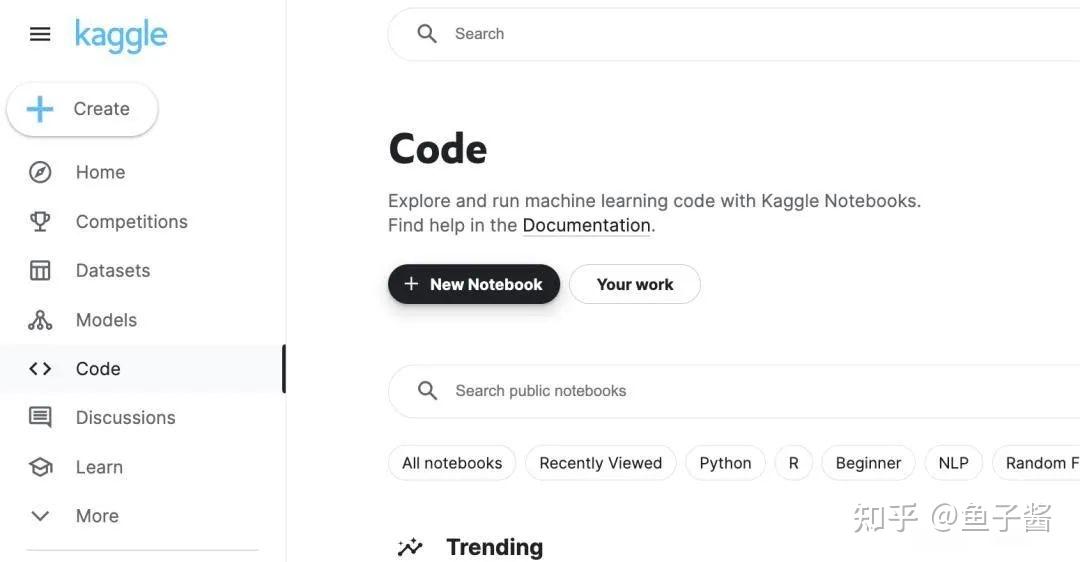The height and width of the screenshot is (562, 1080).
Task: Click the Discussions chat icon
Action: coord(40,418)
